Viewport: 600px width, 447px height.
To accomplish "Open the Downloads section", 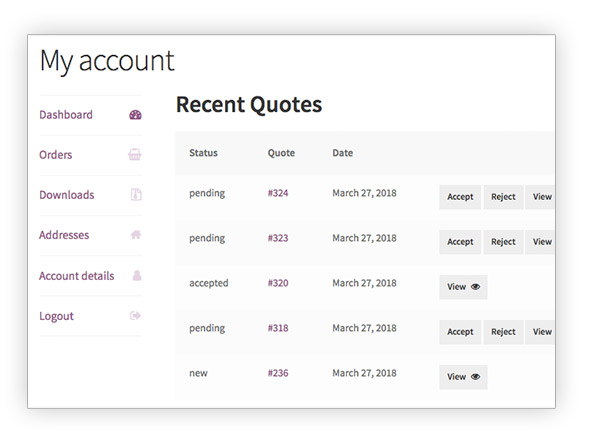I will 67,195.
